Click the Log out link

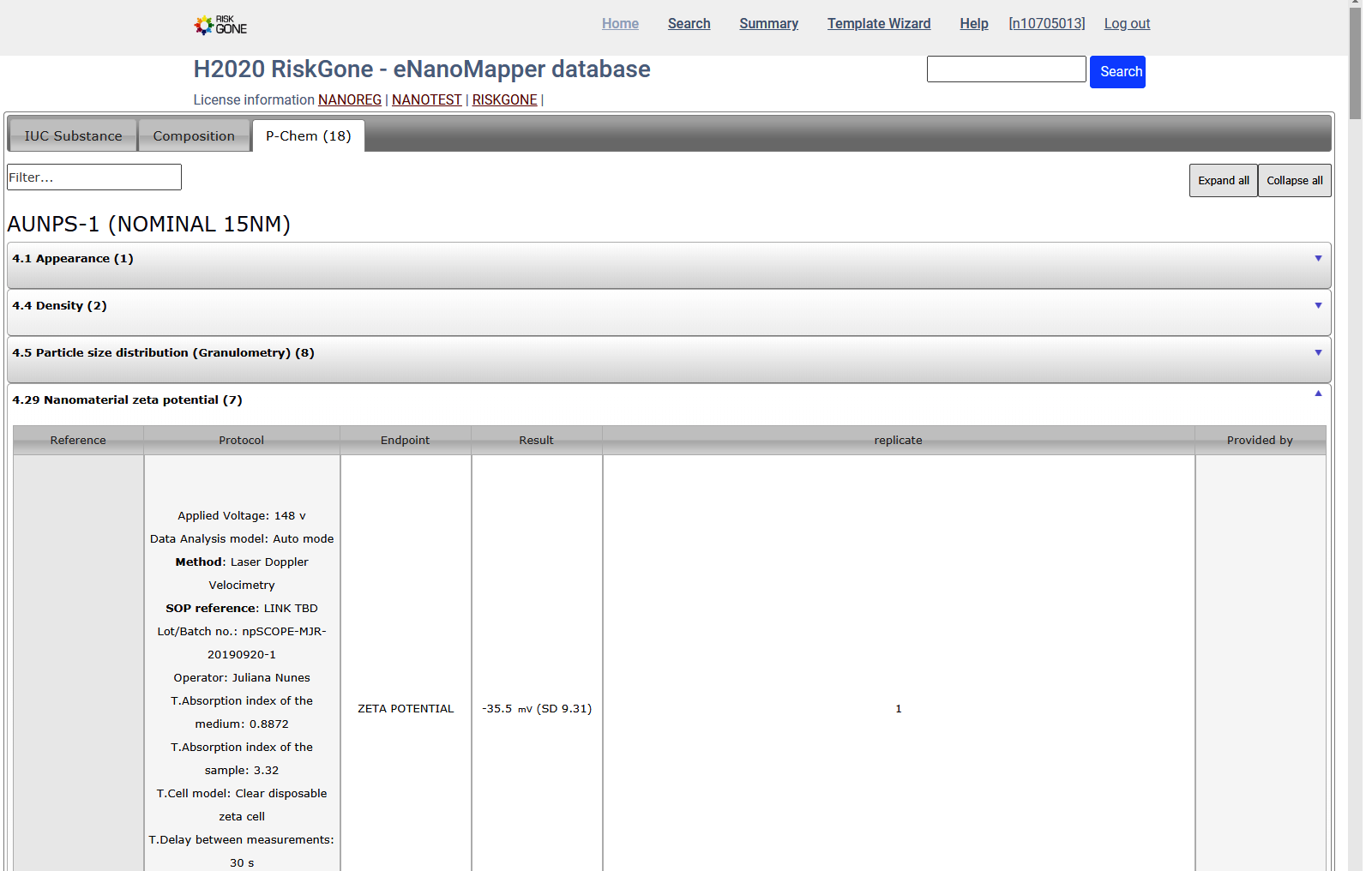pos(1127,24)
